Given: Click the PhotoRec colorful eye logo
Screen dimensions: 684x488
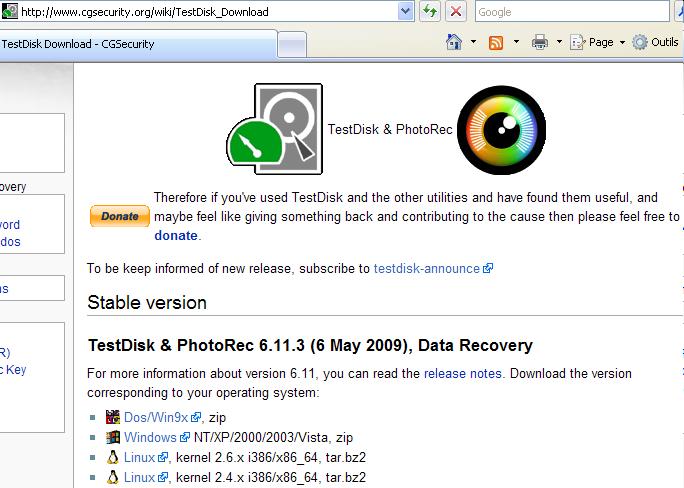Looking at the screenshot, I should 502,130.
